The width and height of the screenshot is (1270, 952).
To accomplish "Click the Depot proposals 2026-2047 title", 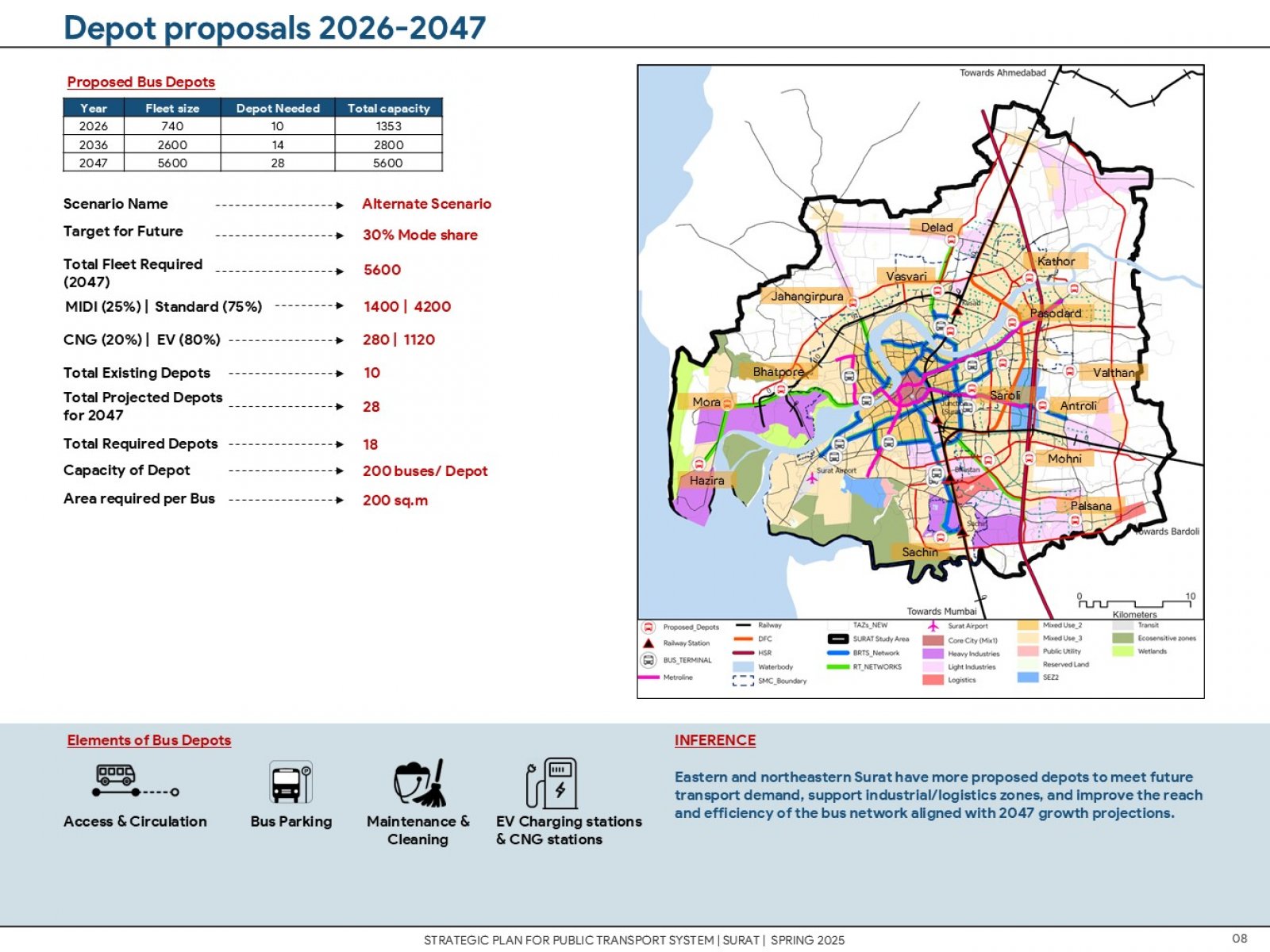I will point(275,28).
